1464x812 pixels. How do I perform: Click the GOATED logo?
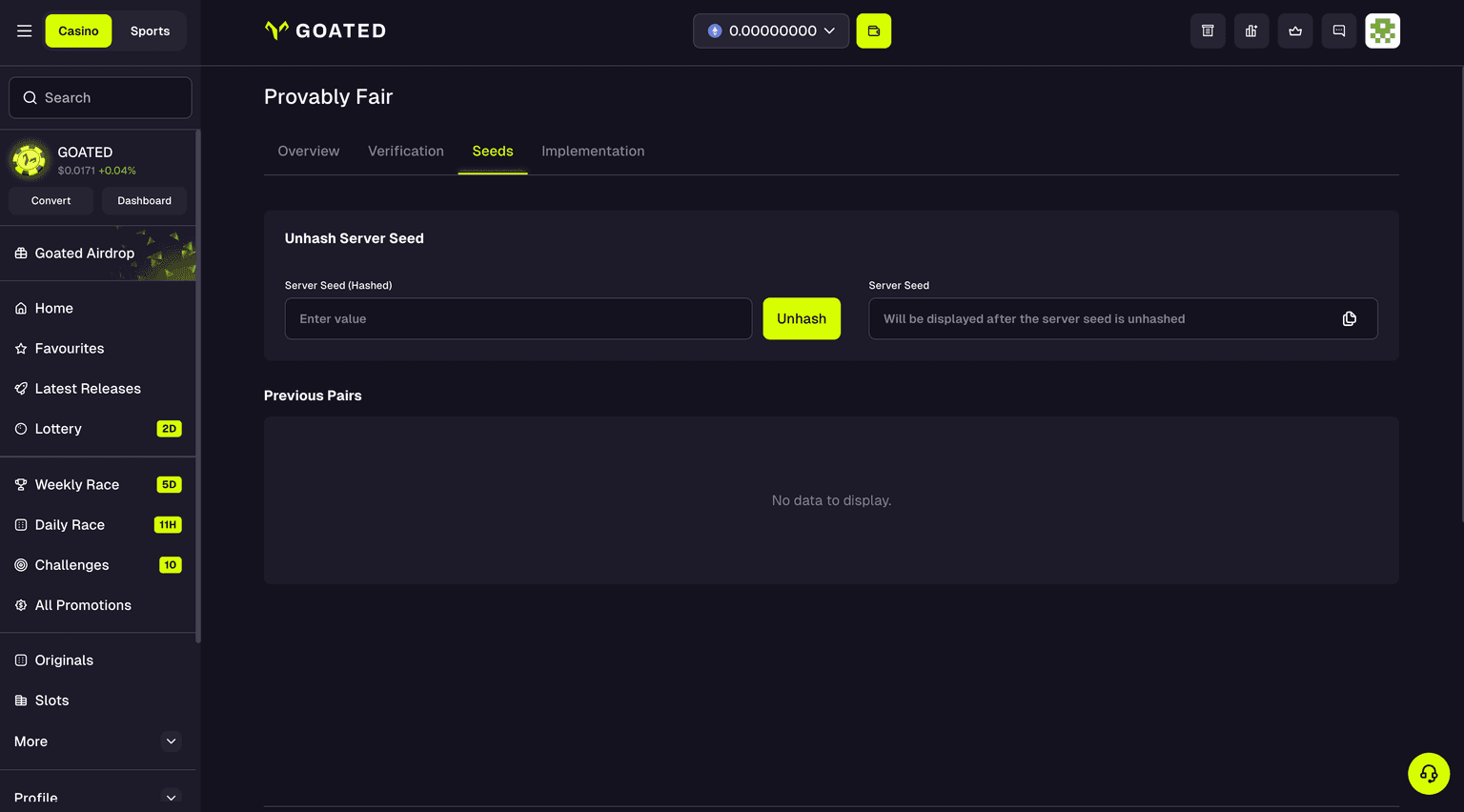[x=325, y=30]
